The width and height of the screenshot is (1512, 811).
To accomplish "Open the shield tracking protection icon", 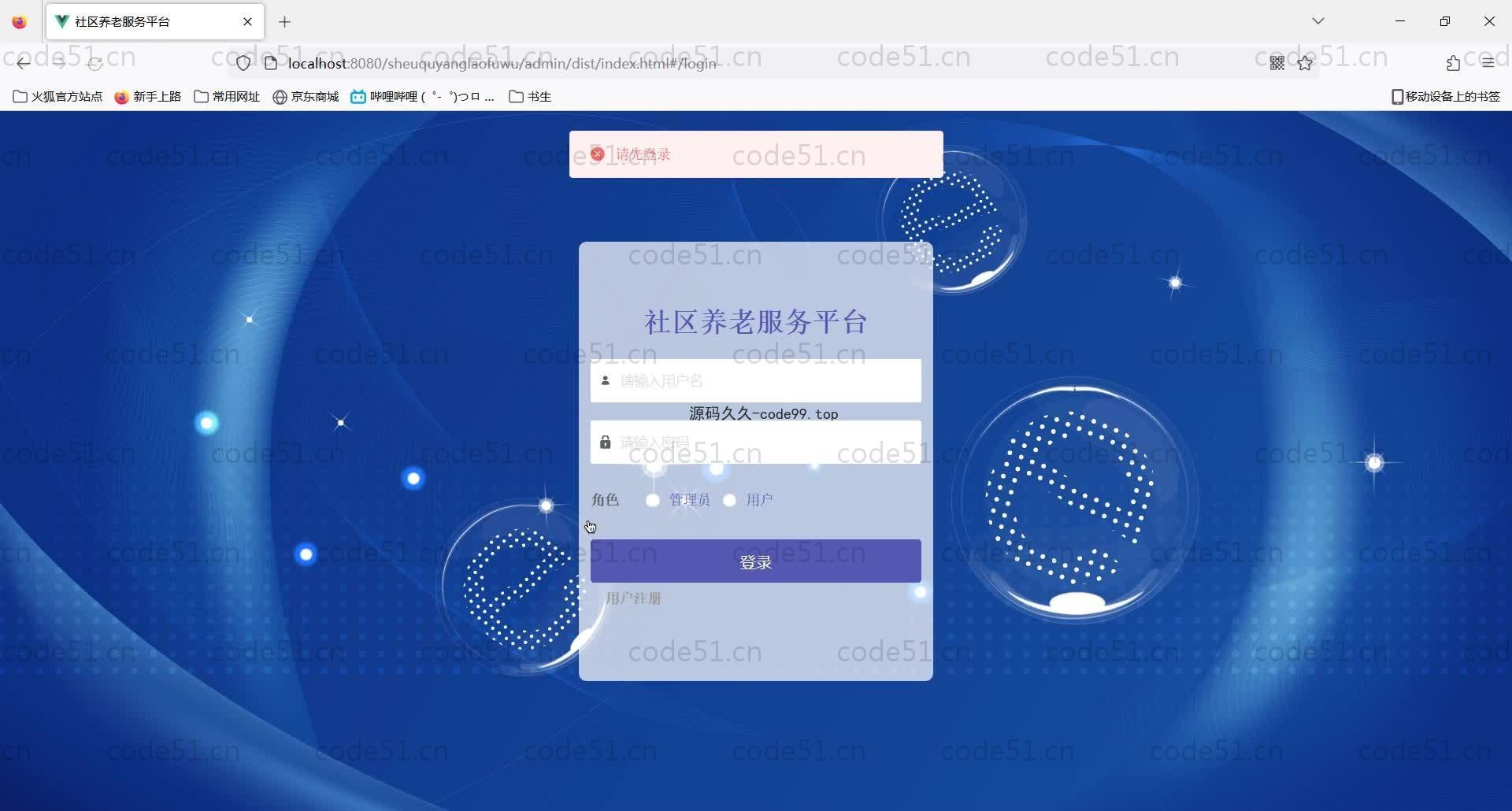I will pyautogui.click(x=243, y=63).
